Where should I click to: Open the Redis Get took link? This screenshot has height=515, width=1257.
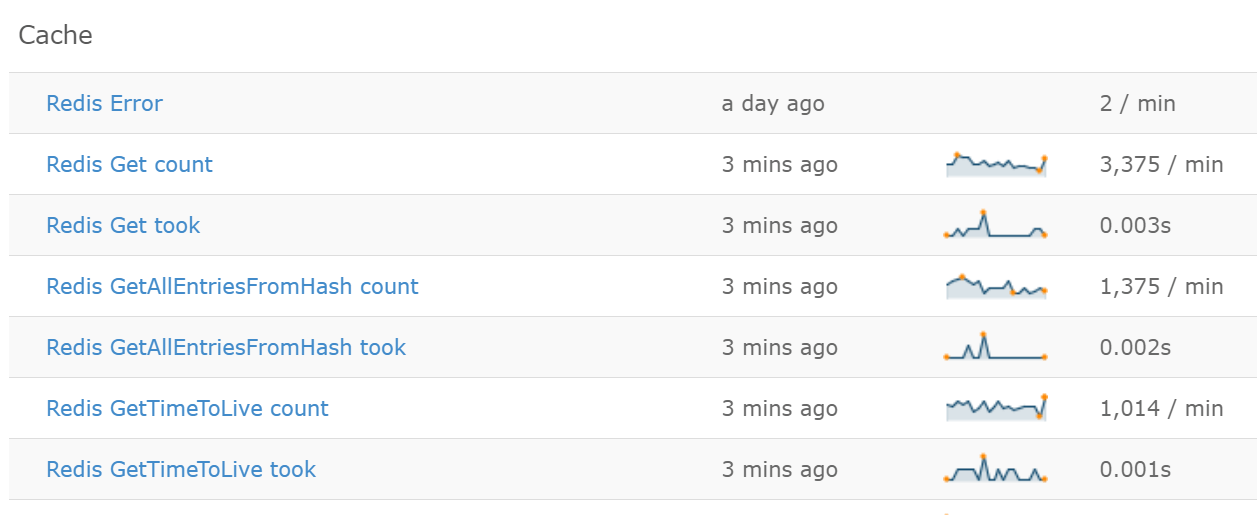123,225
